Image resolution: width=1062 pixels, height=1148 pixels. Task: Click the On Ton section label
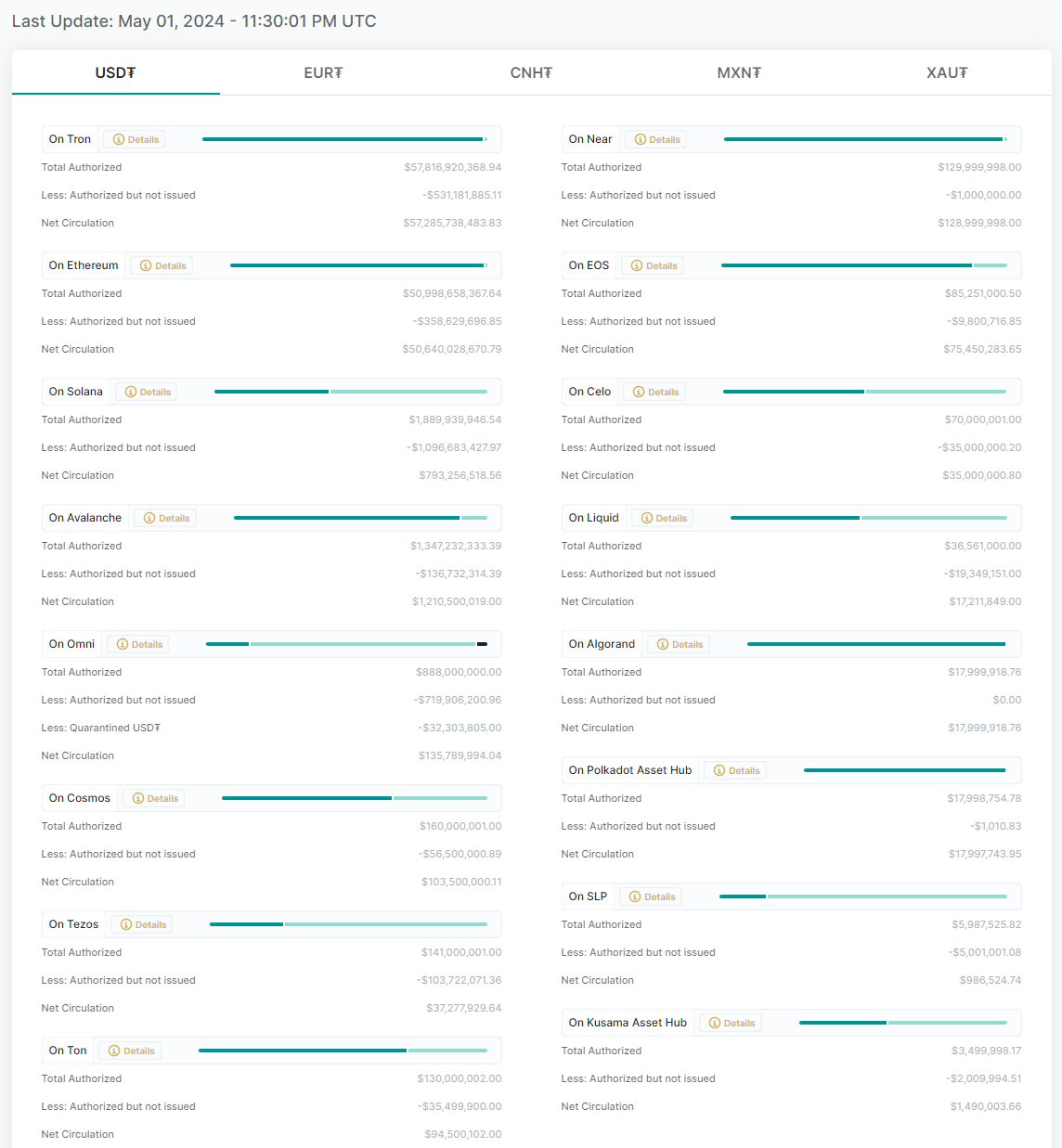(68, 1051)
